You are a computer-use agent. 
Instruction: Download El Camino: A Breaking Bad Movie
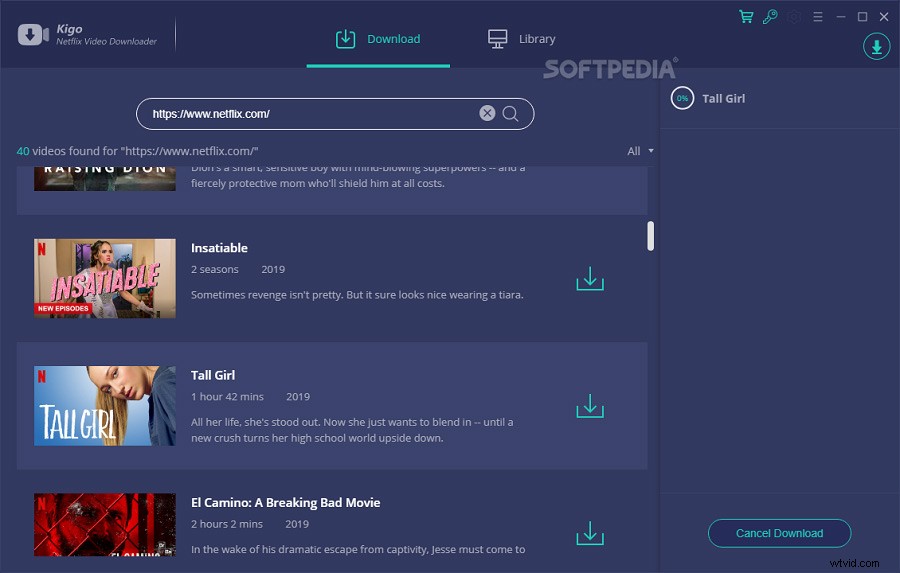590,533
